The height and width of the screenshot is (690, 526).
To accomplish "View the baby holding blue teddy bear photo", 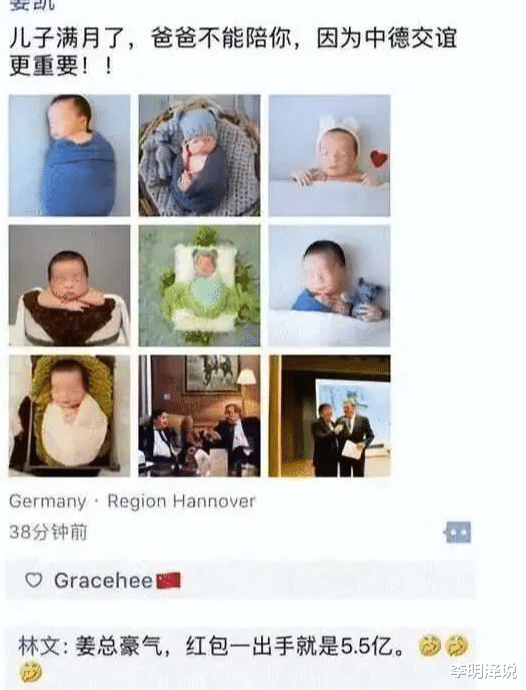I will [329, 286].
